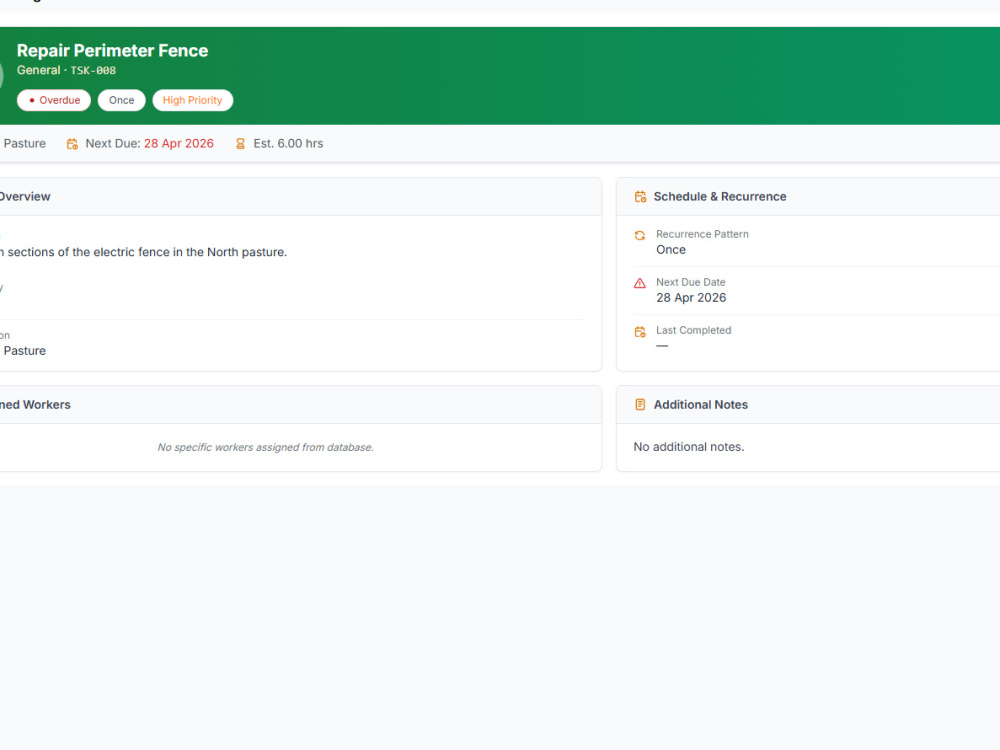Click the Once recurrence badge

click(x=121, y=100)
